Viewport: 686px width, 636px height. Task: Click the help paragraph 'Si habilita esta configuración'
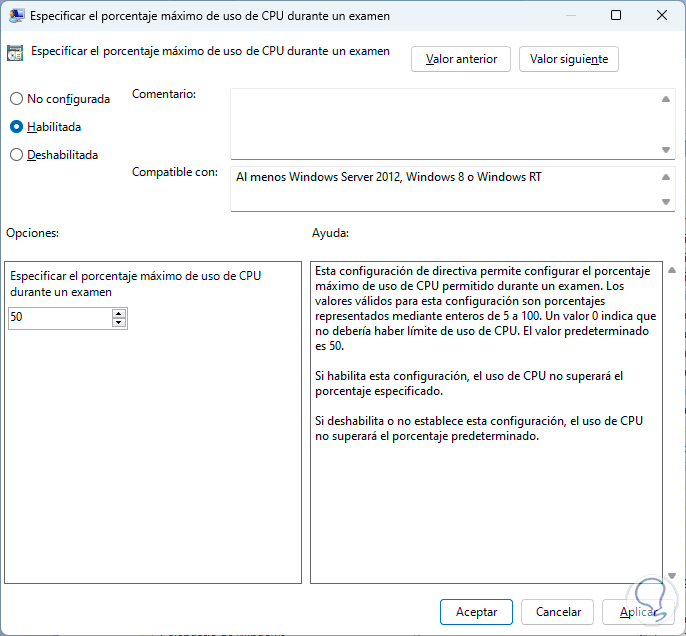(469, 383)
